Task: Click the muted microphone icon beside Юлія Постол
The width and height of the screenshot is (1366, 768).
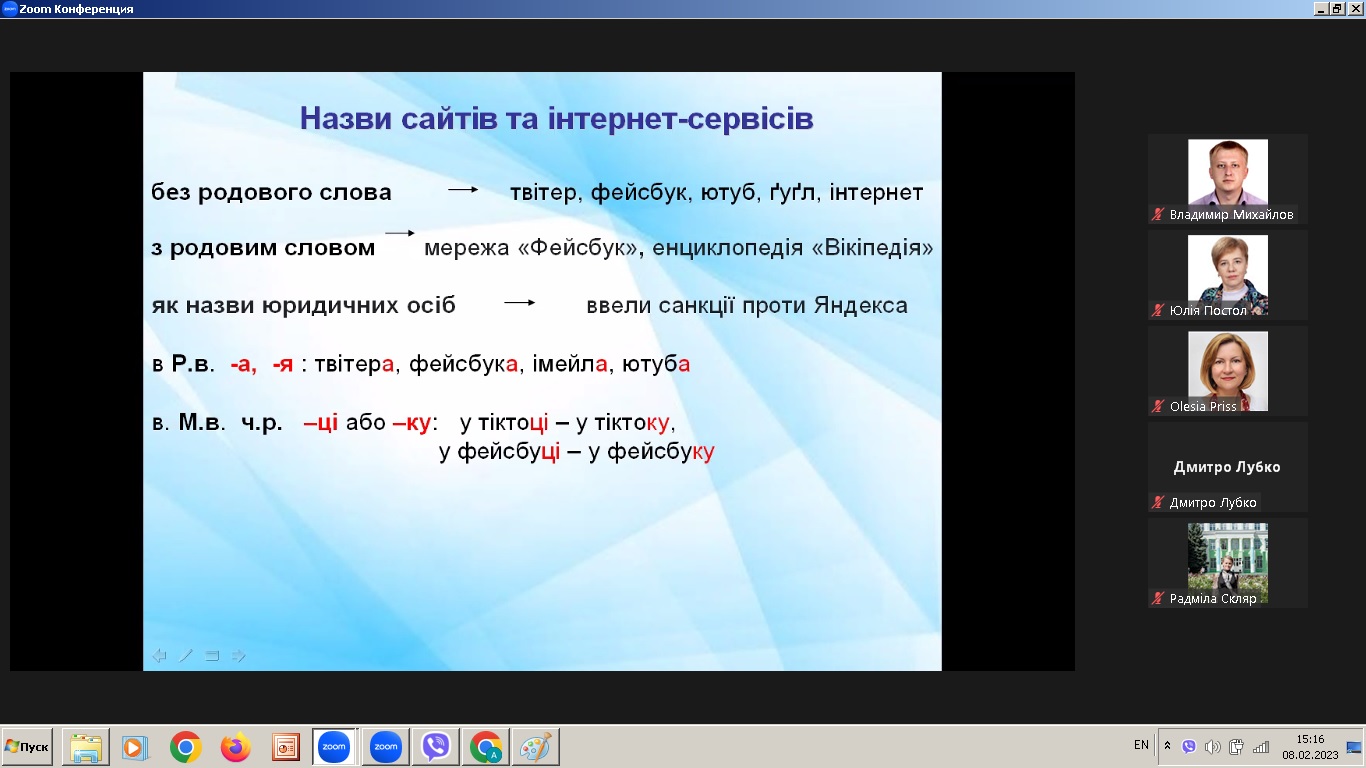Action: pyautogui.click(x=1159, y=310)
